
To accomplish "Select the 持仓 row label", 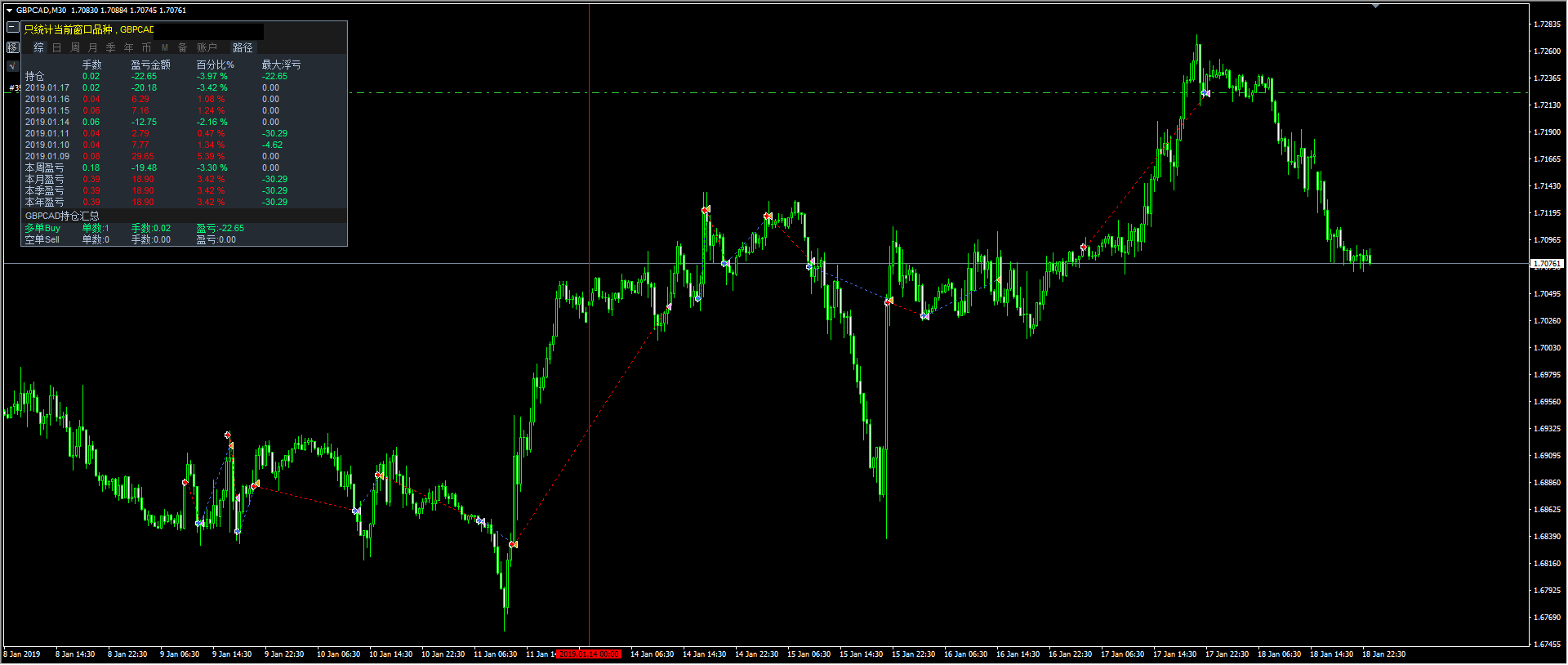I will pos(34,76).
